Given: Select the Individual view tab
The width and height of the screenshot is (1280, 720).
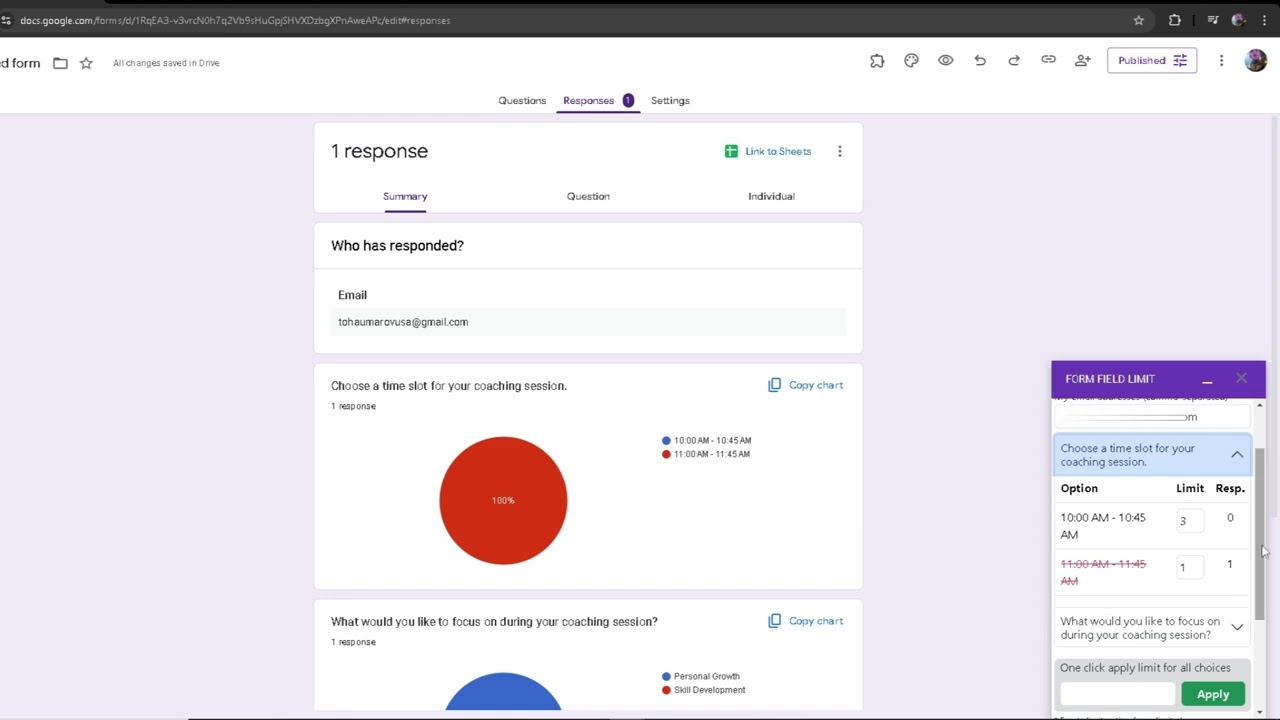Looking at the screenshot, I should click(x=771, y=196).
